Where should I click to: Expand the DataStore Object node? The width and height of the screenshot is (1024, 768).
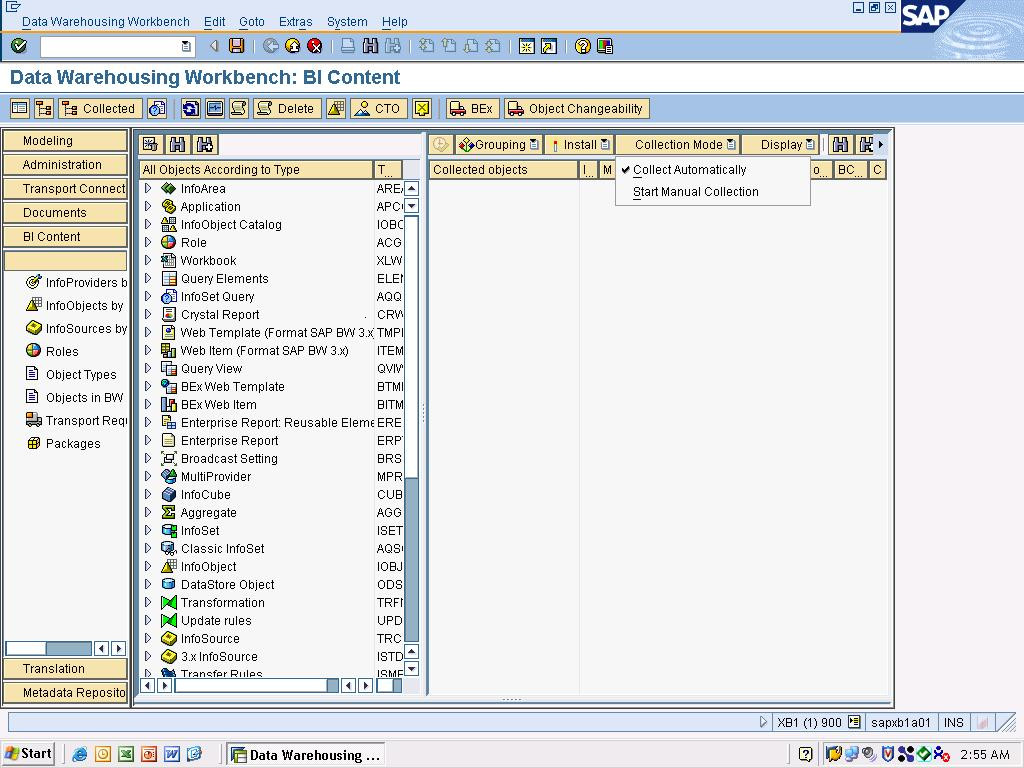point(148,584)
